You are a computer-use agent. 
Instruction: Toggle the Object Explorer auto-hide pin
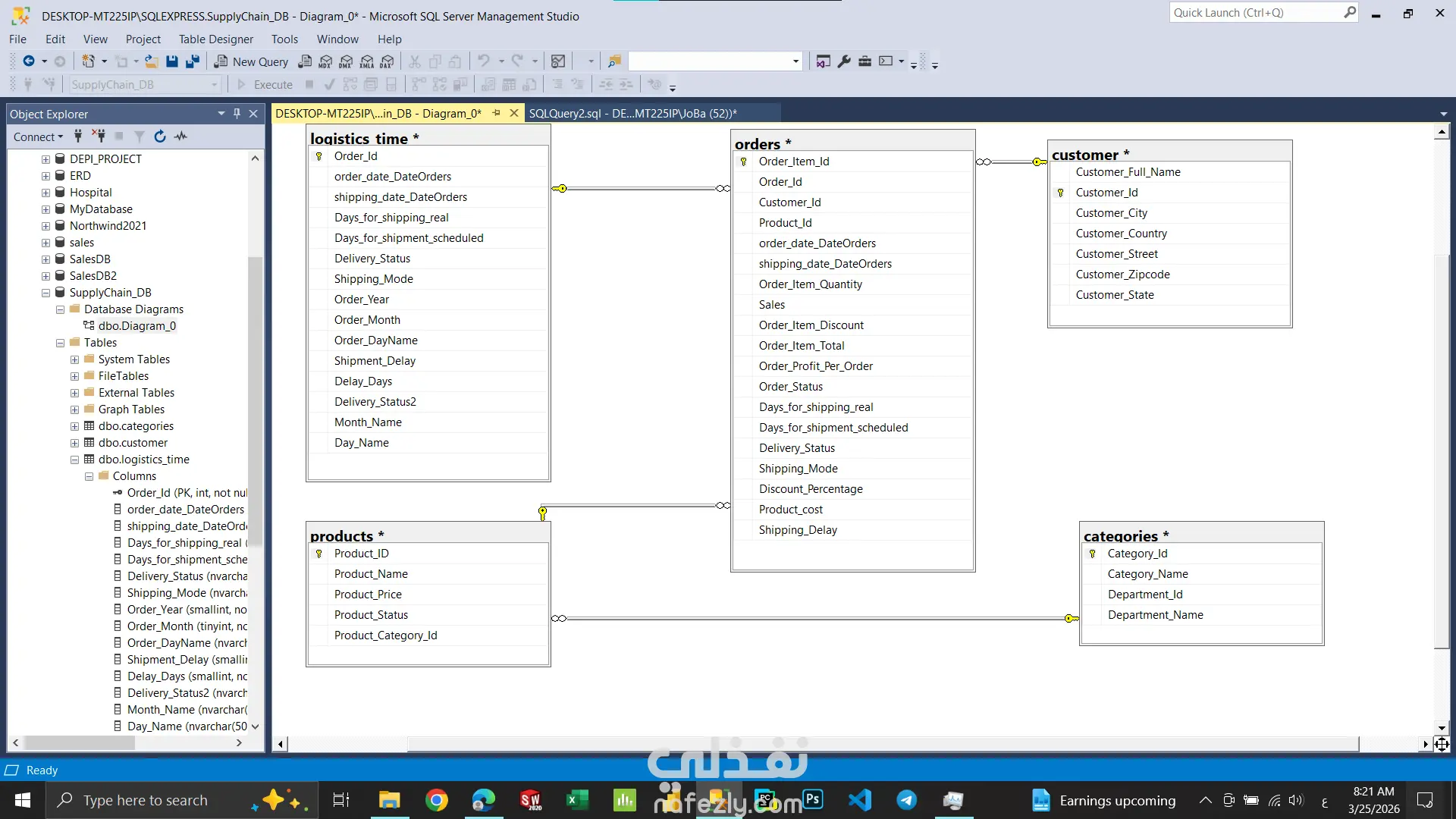tap(237, 114)
